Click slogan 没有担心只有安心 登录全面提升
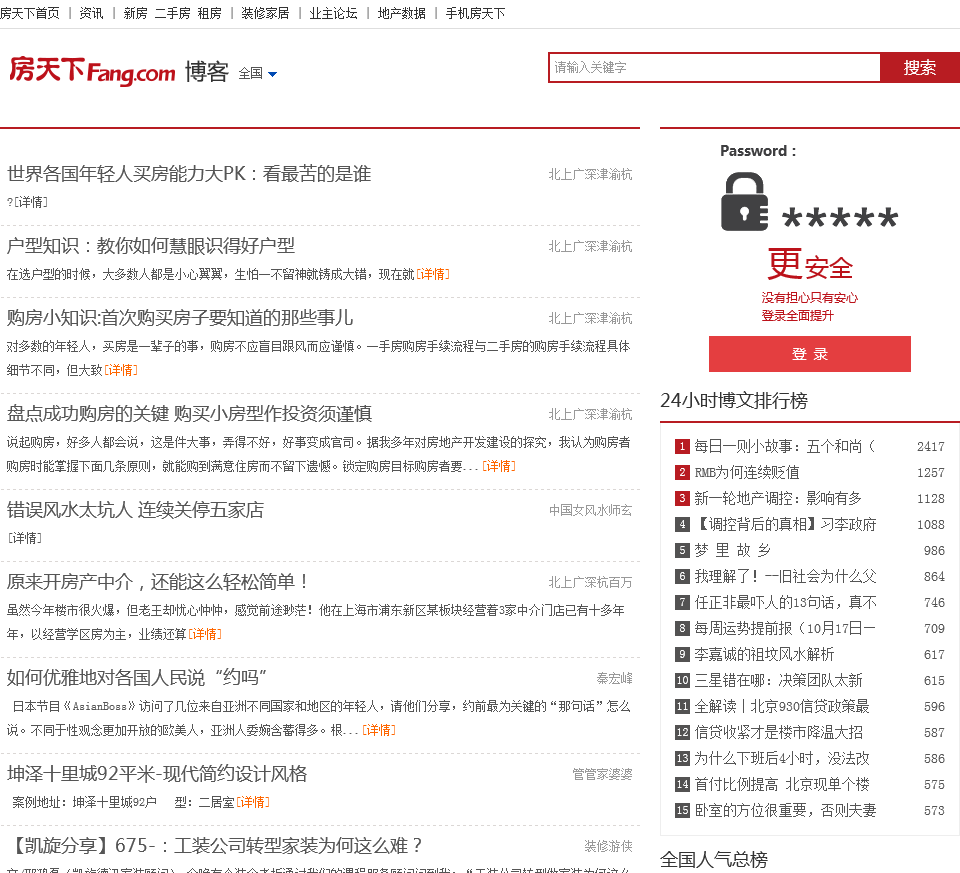The height and width of the screenshot is (873, 960). (x=809, y=307)
